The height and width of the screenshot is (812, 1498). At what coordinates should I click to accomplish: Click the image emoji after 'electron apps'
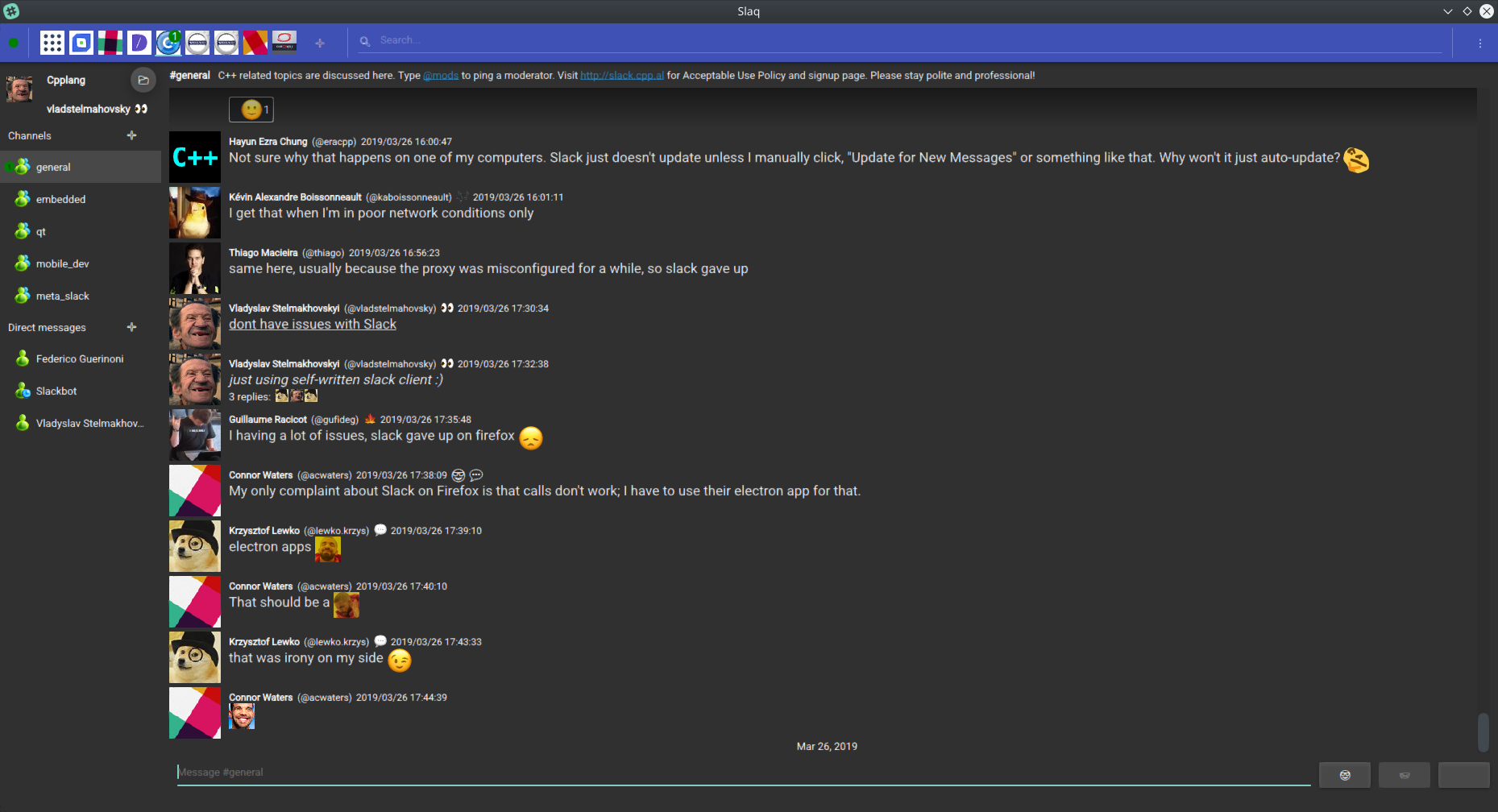(x=328, y=549)
